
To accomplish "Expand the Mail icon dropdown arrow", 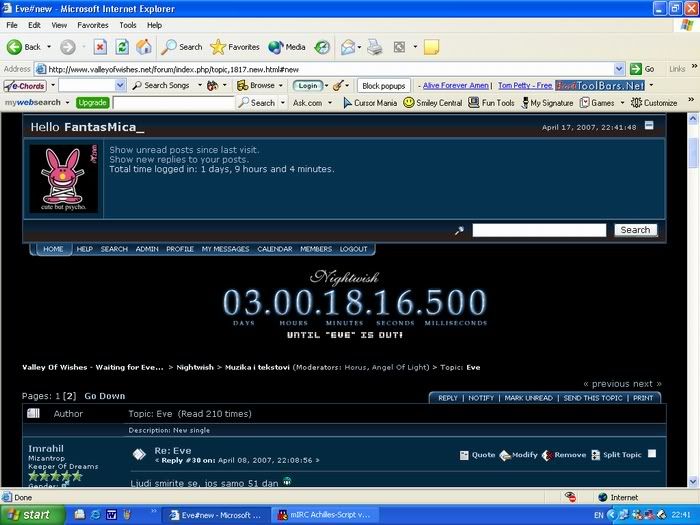I will click(x=359, y=47).
